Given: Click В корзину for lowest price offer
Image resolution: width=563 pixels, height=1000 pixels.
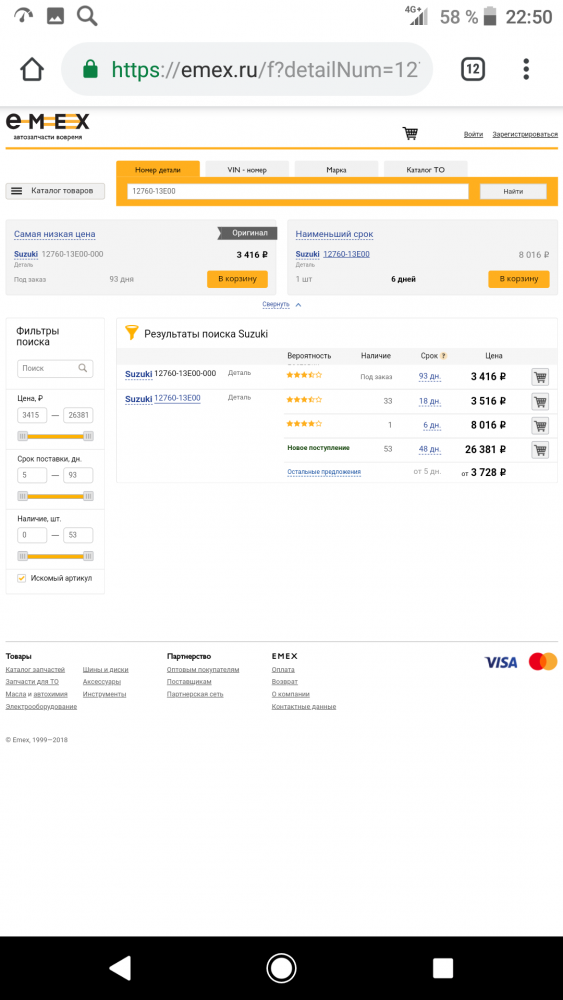Looking at the screenshot, I should click(237, 279).
